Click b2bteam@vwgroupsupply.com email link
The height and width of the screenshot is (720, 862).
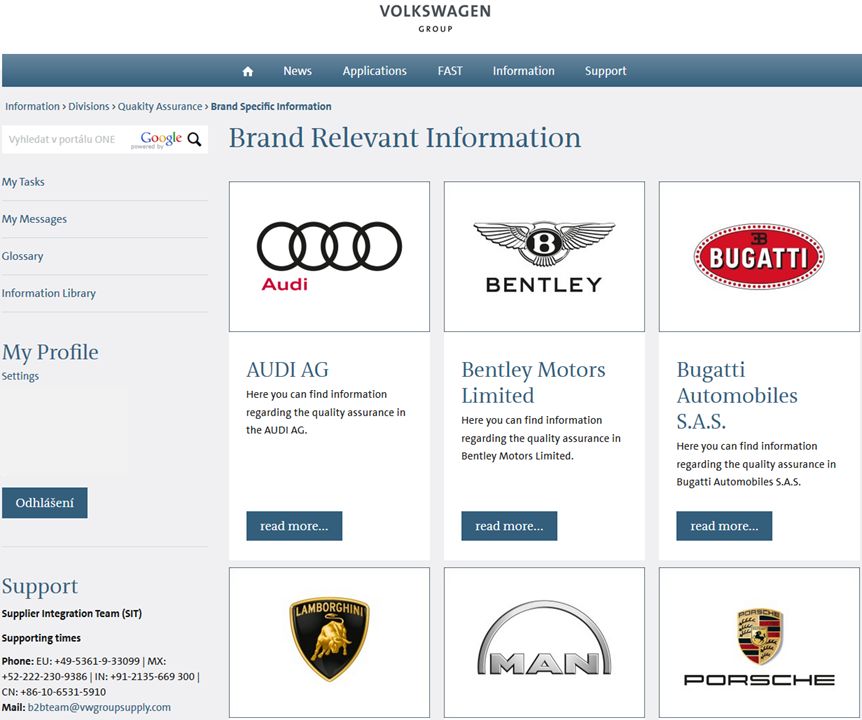(99, 707)
